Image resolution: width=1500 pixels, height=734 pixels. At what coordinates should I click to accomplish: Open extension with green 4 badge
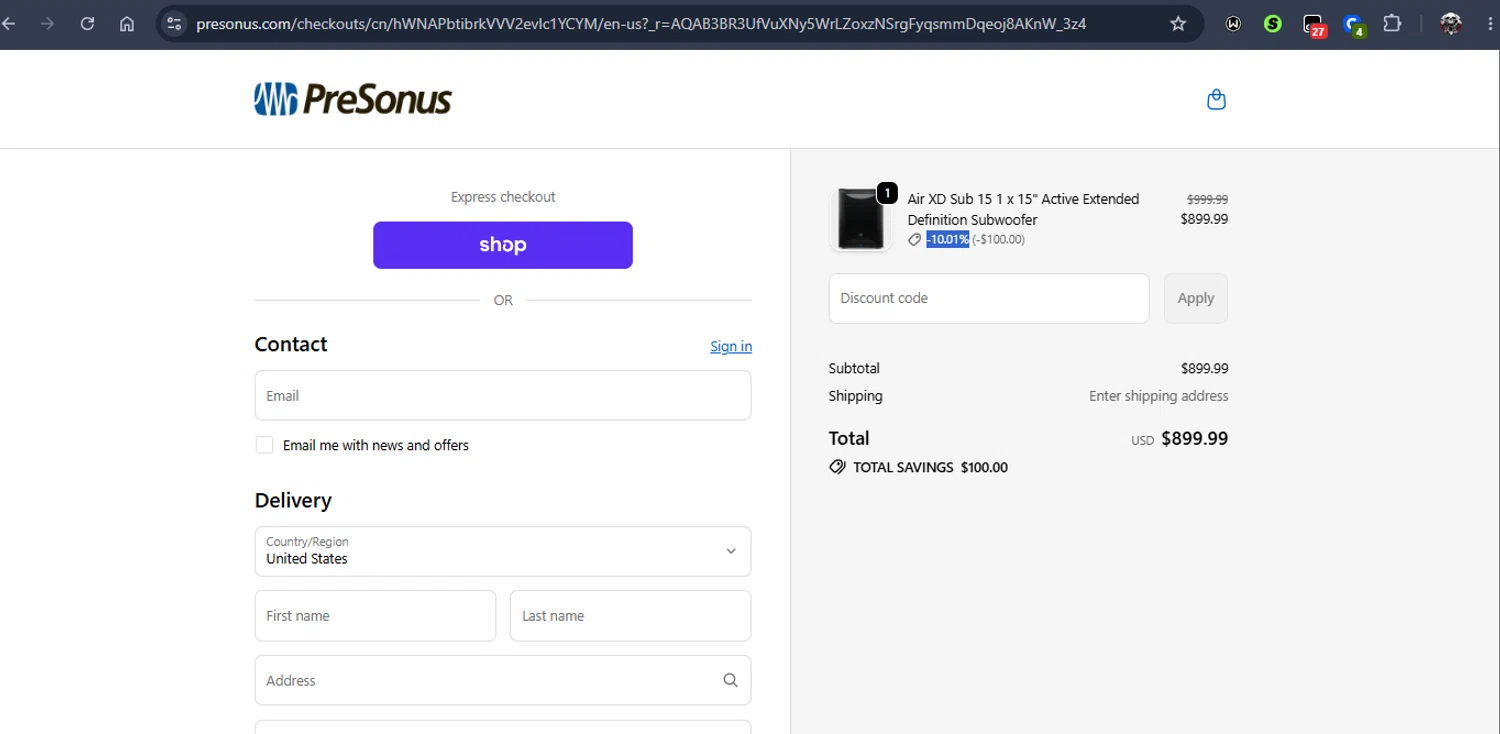click(x=1354, y=25)
